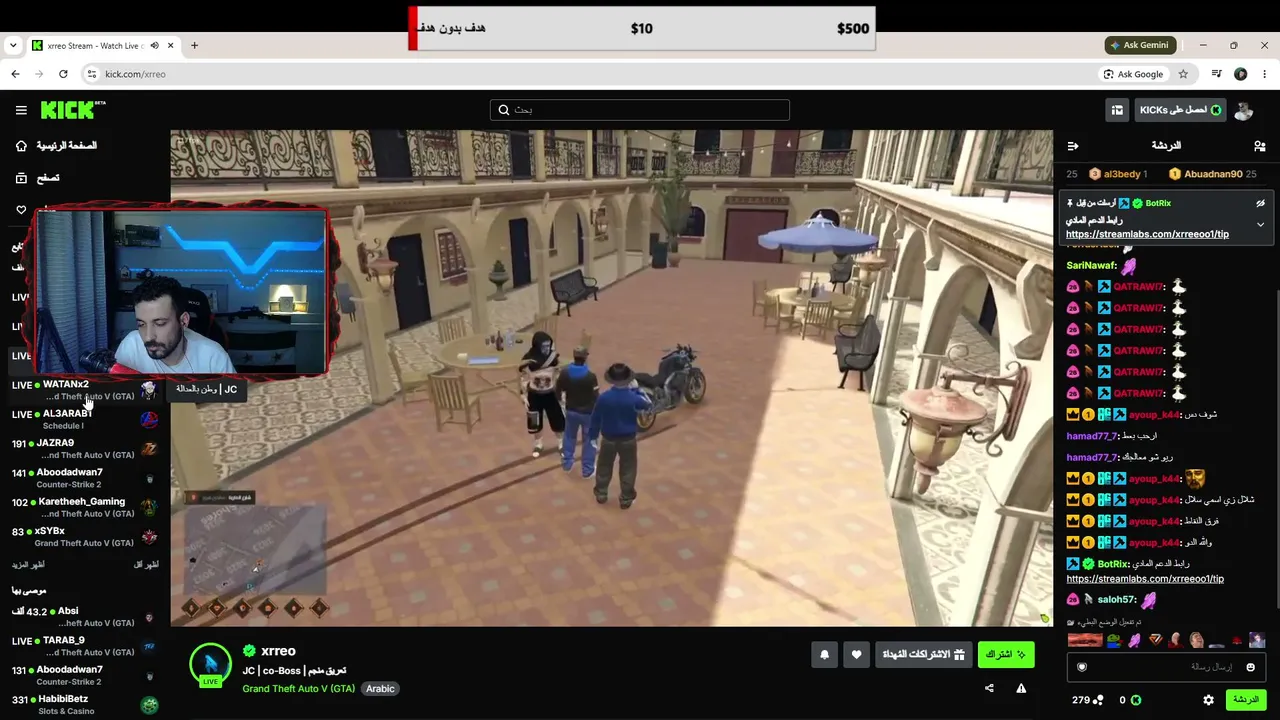1280x720 pixels.
Task: Click Ask Gemini button
Action: pos(1138,45)
